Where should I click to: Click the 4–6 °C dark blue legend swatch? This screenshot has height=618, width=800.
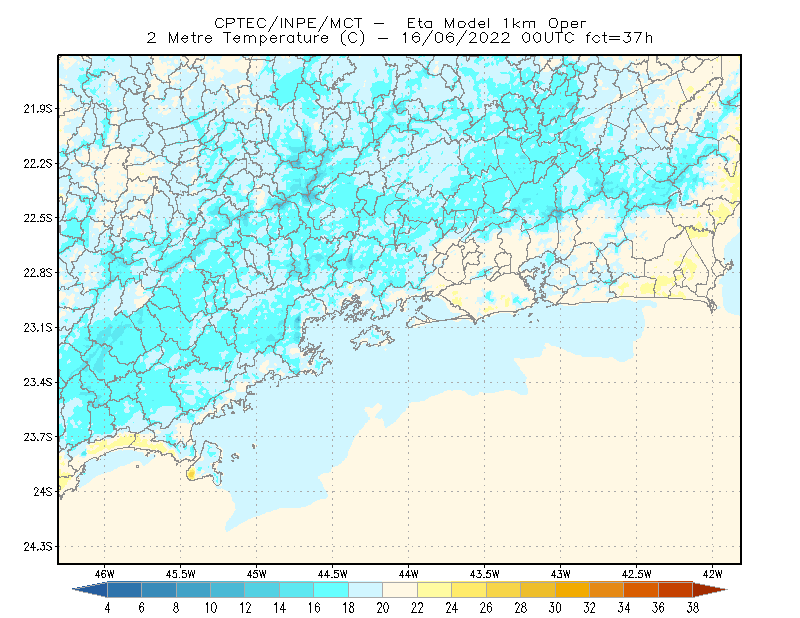tap(124, 589)
